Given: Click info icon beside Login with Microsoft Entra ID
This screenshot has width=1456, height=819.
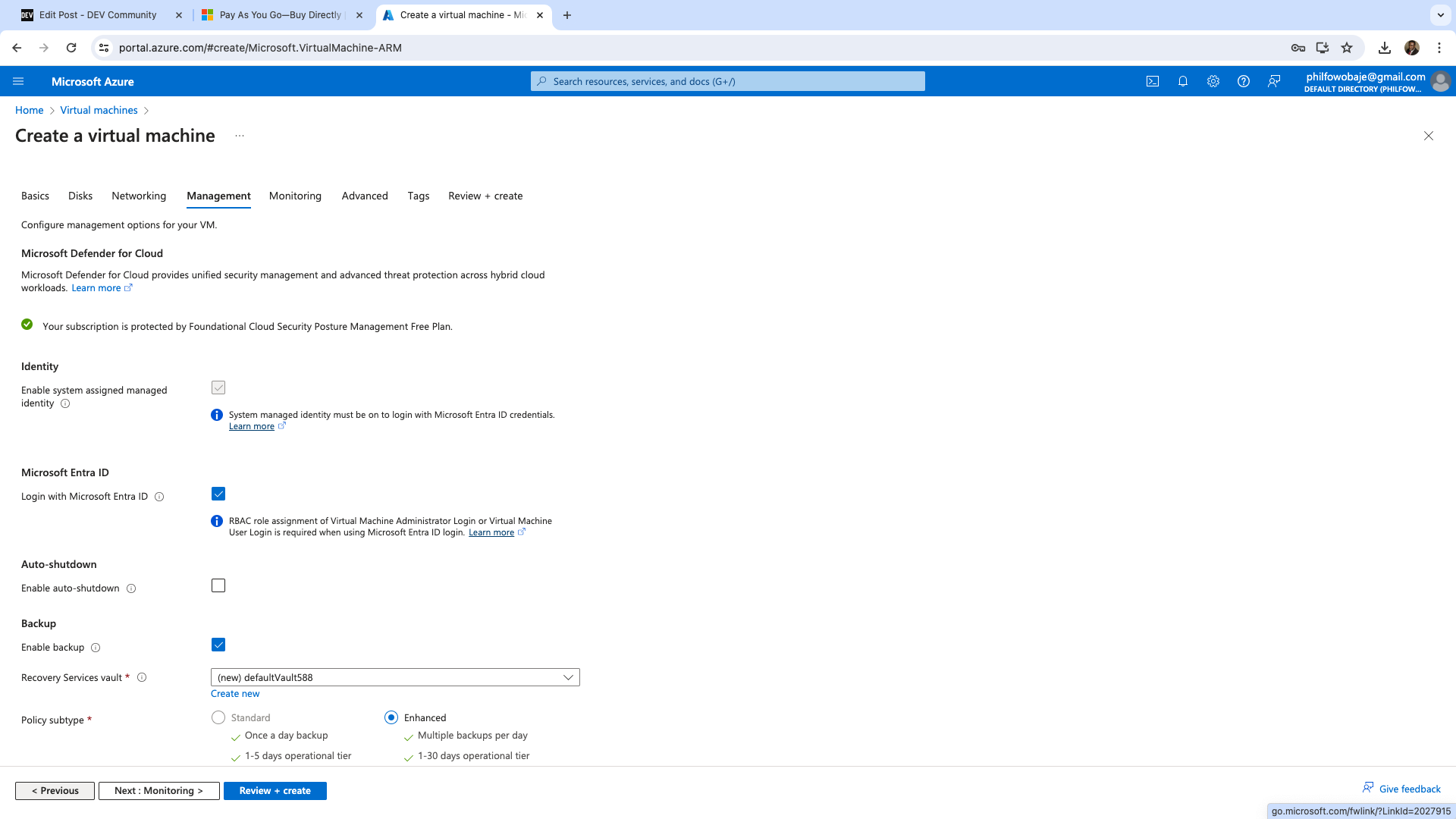Looking at the screenshot, I should click(159, 497).
